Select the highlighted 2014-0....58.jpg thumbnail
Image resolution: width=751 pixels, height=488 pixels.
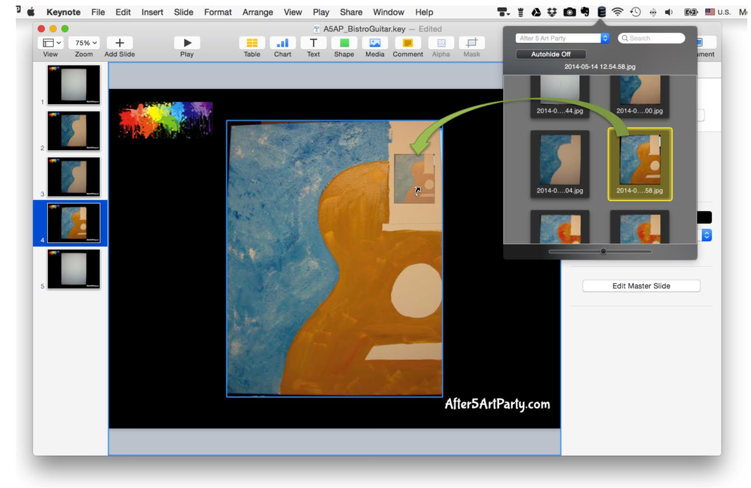pyautogui.click(x=640, y=164)
